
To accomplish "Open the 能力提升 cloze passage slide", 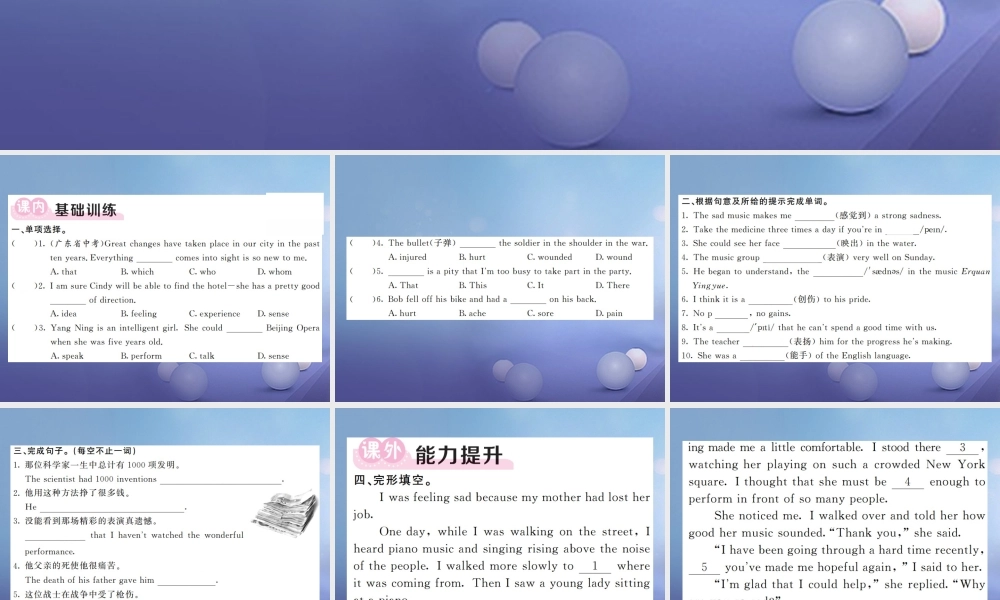I will coord(500,504).
